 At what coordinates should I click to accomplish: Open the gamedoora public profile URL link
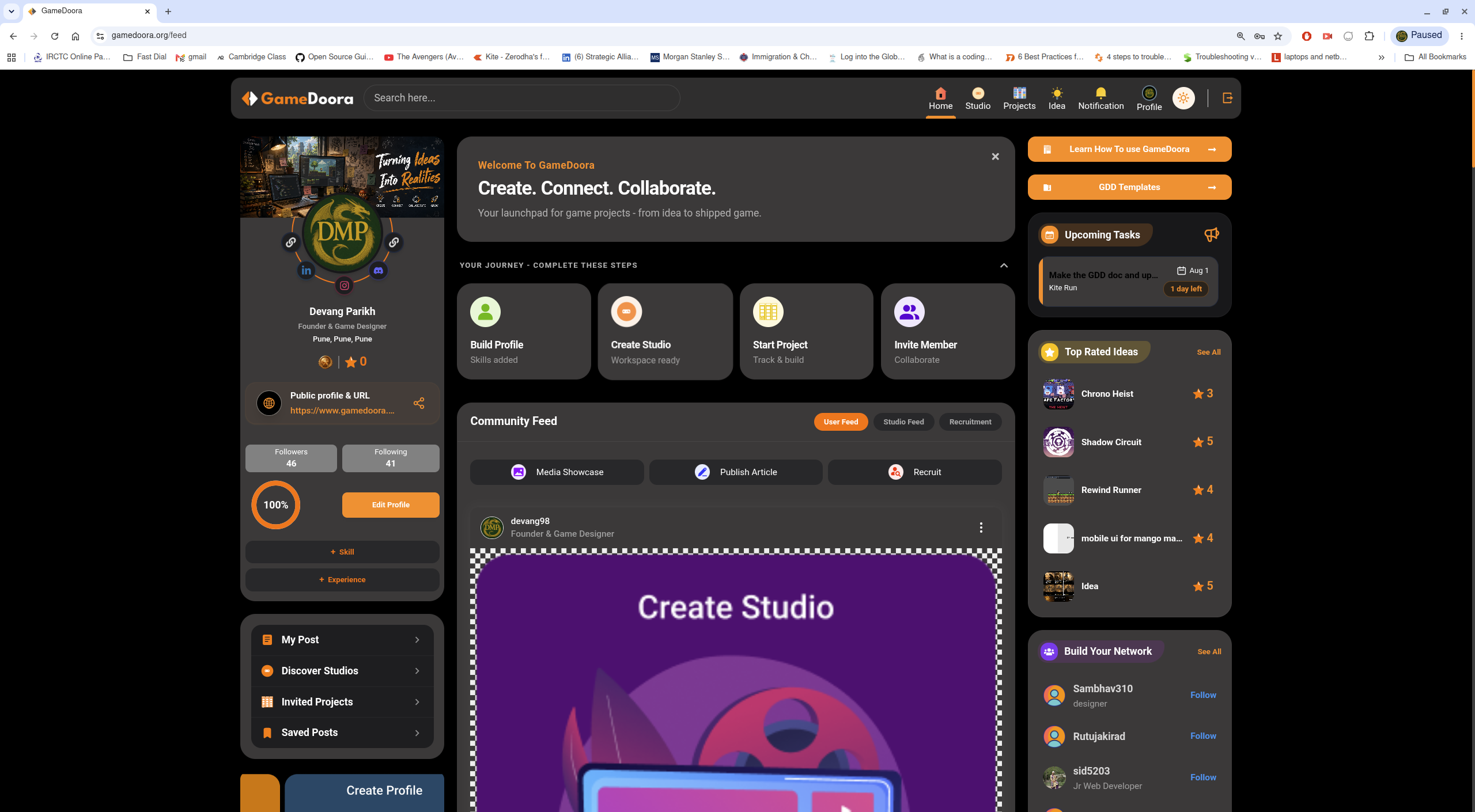(x=342, y=411)
